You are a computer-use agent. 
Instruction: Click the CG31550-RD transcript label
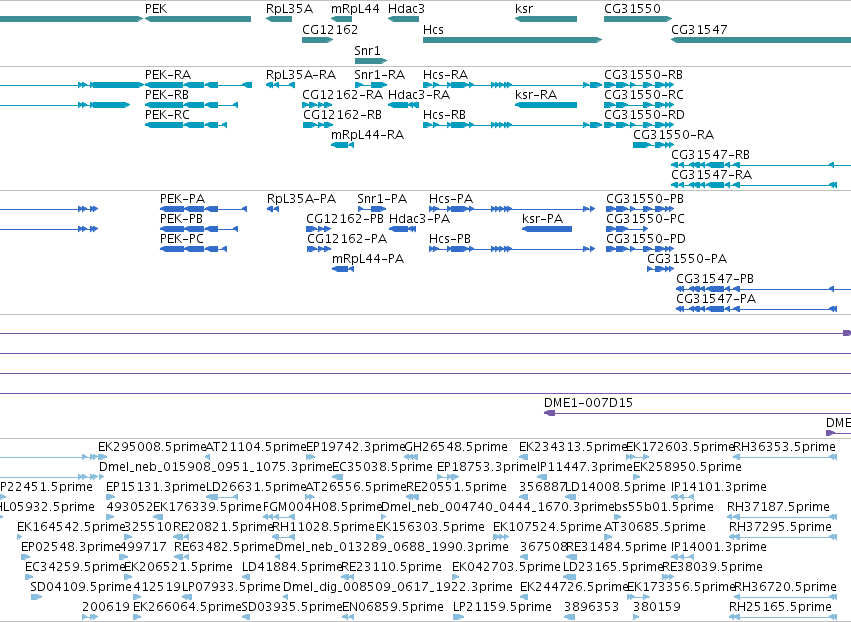(x=644, y=115)
